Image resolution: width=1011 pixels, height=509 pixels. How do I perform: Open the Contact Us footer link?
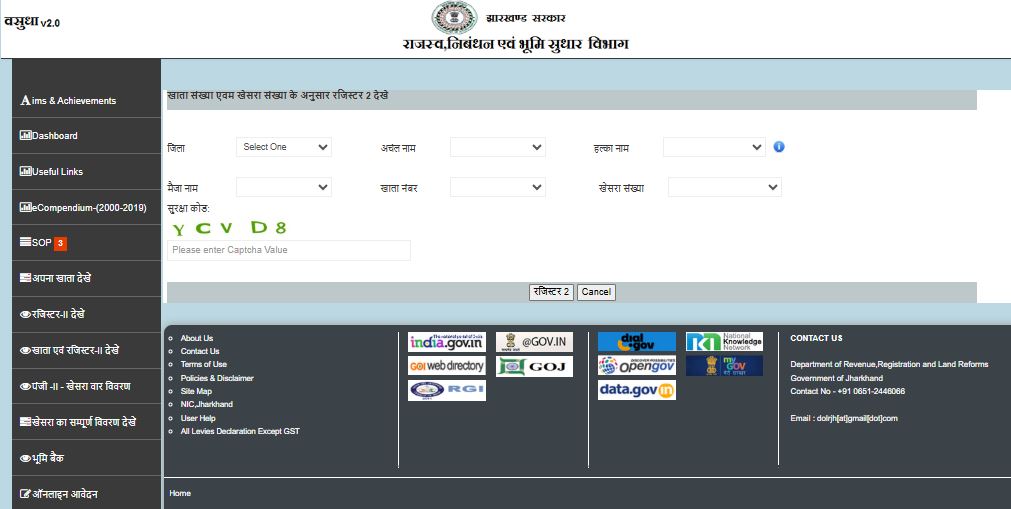[200, 351]
